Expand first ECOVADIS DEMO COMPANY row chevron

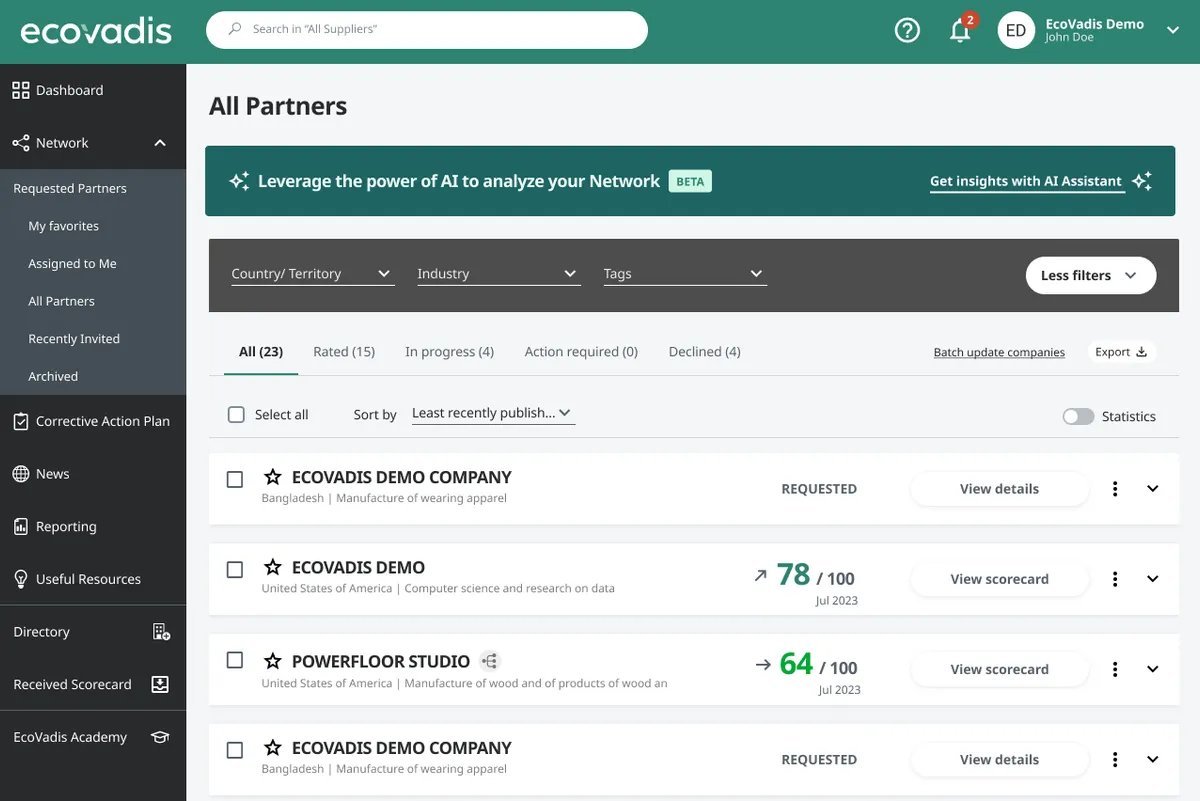click(1152, 489)
